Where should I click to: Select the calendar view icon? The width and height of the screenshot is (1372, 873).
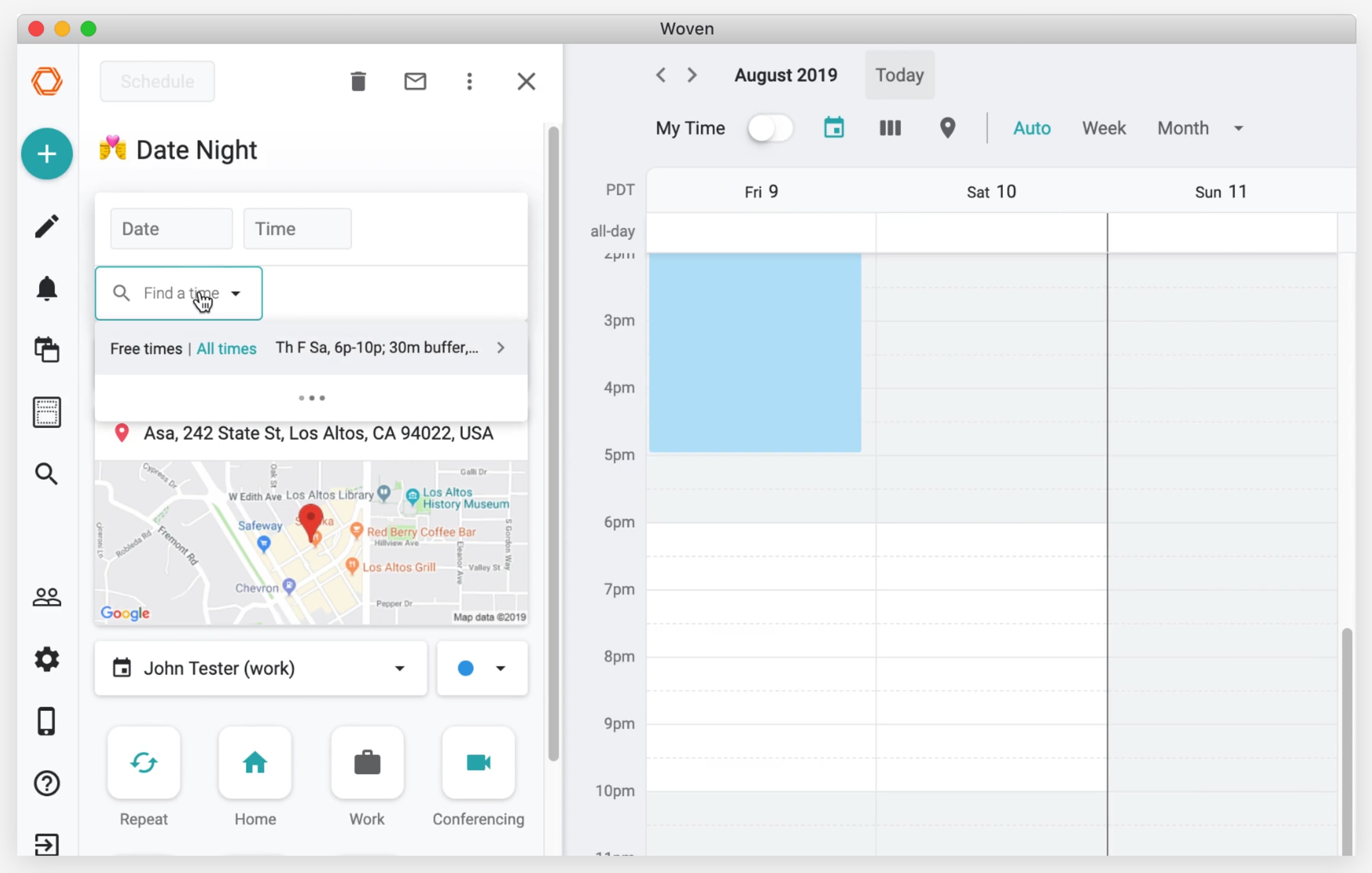click(834, 128)
